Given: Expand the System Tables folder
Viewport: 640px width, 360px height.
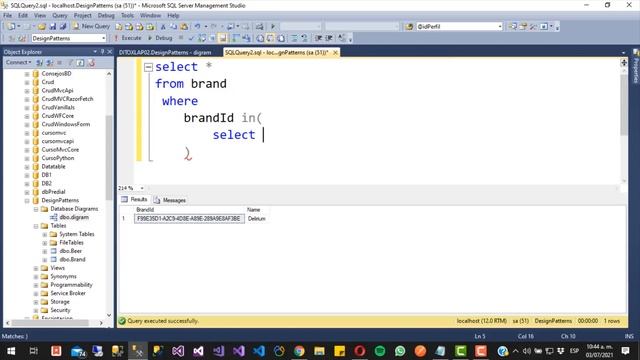Looking at the screenshot, I should [x=45, y=234].
